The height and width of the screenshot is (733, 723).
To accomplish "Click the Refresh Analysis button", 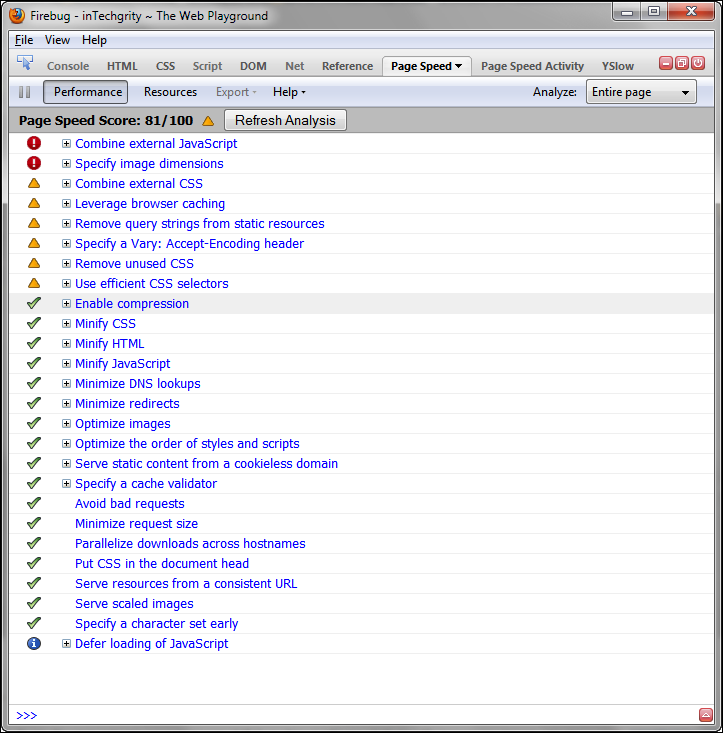I will [x=285, y=121].
